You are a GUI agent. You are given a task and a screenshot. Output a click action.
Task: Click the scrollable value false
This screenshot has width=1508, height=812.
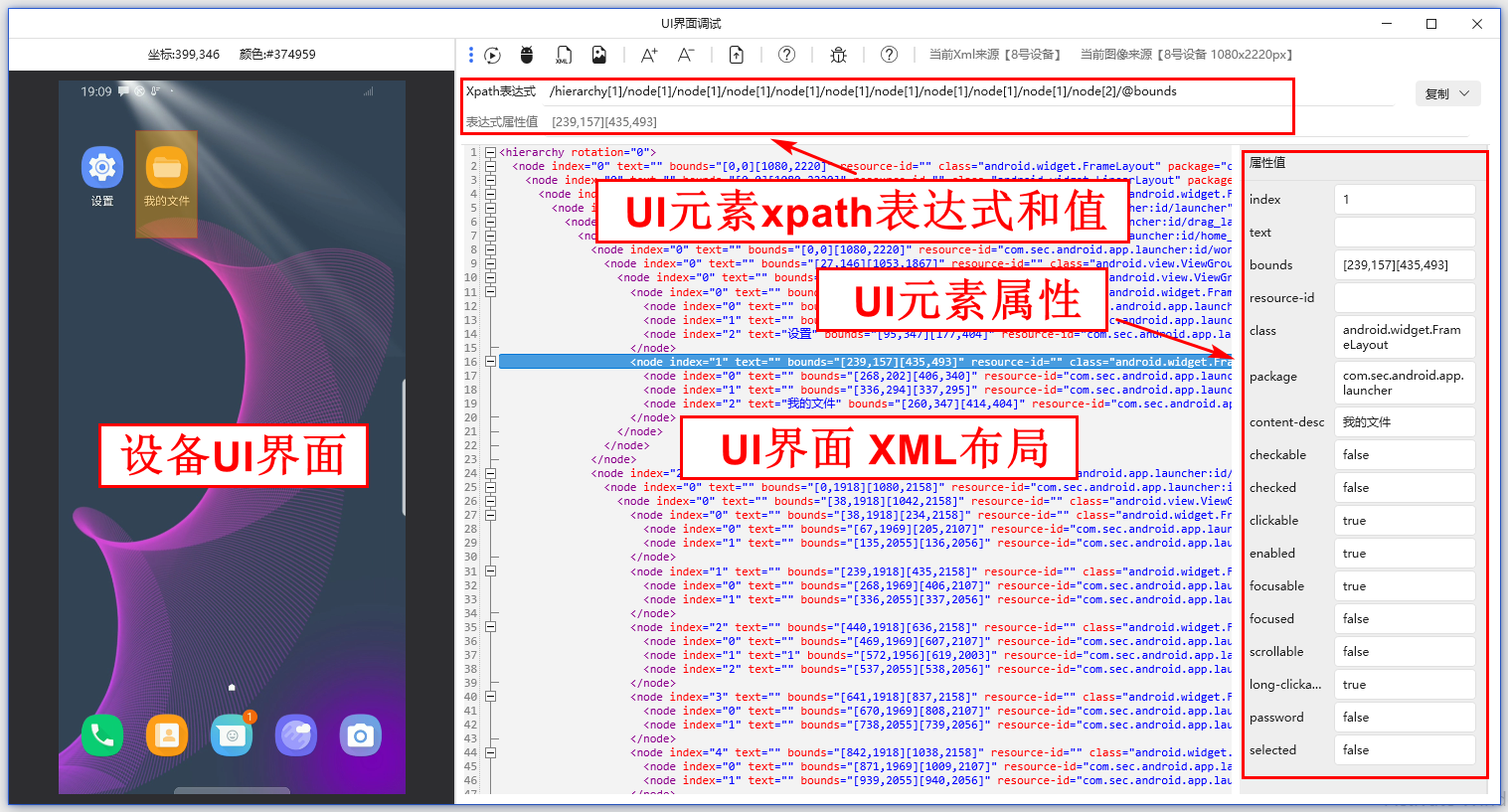[x=1405, y=652]
